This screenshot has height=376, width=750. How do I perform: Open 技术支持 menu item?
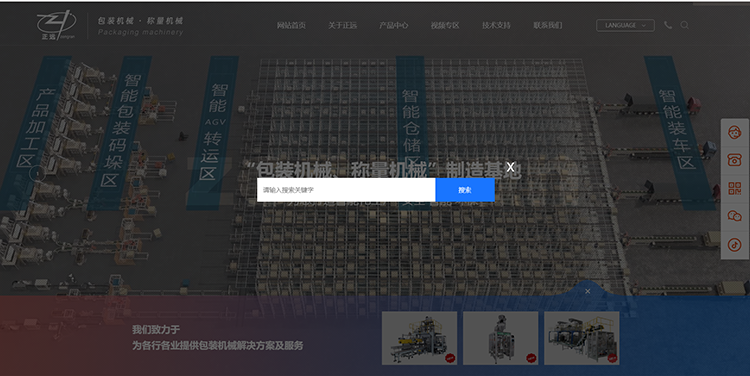(x=496, y=25)
